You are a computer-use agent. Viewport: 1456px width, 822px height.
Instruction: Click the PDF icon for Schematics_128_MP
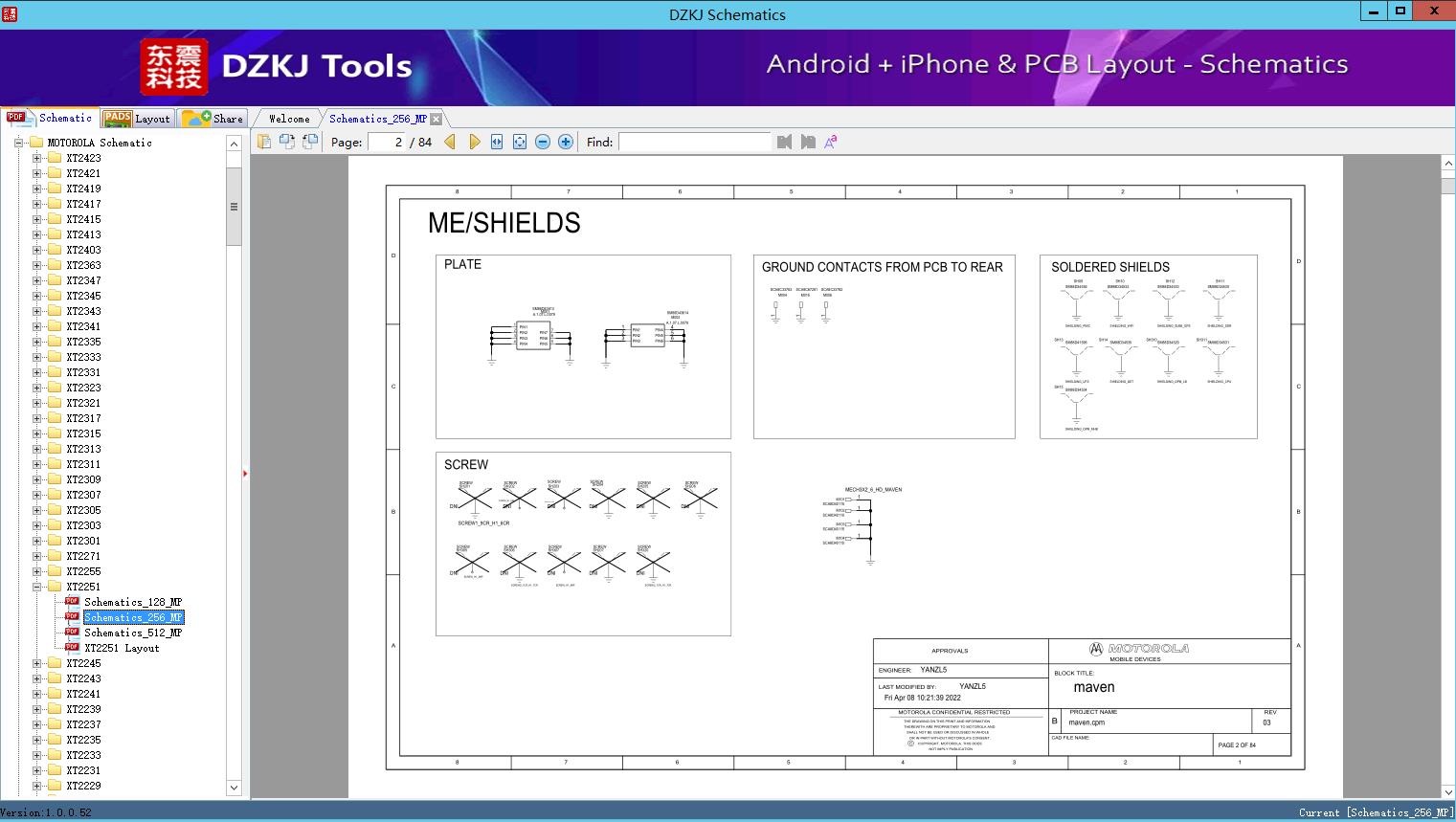pos(72,602)
